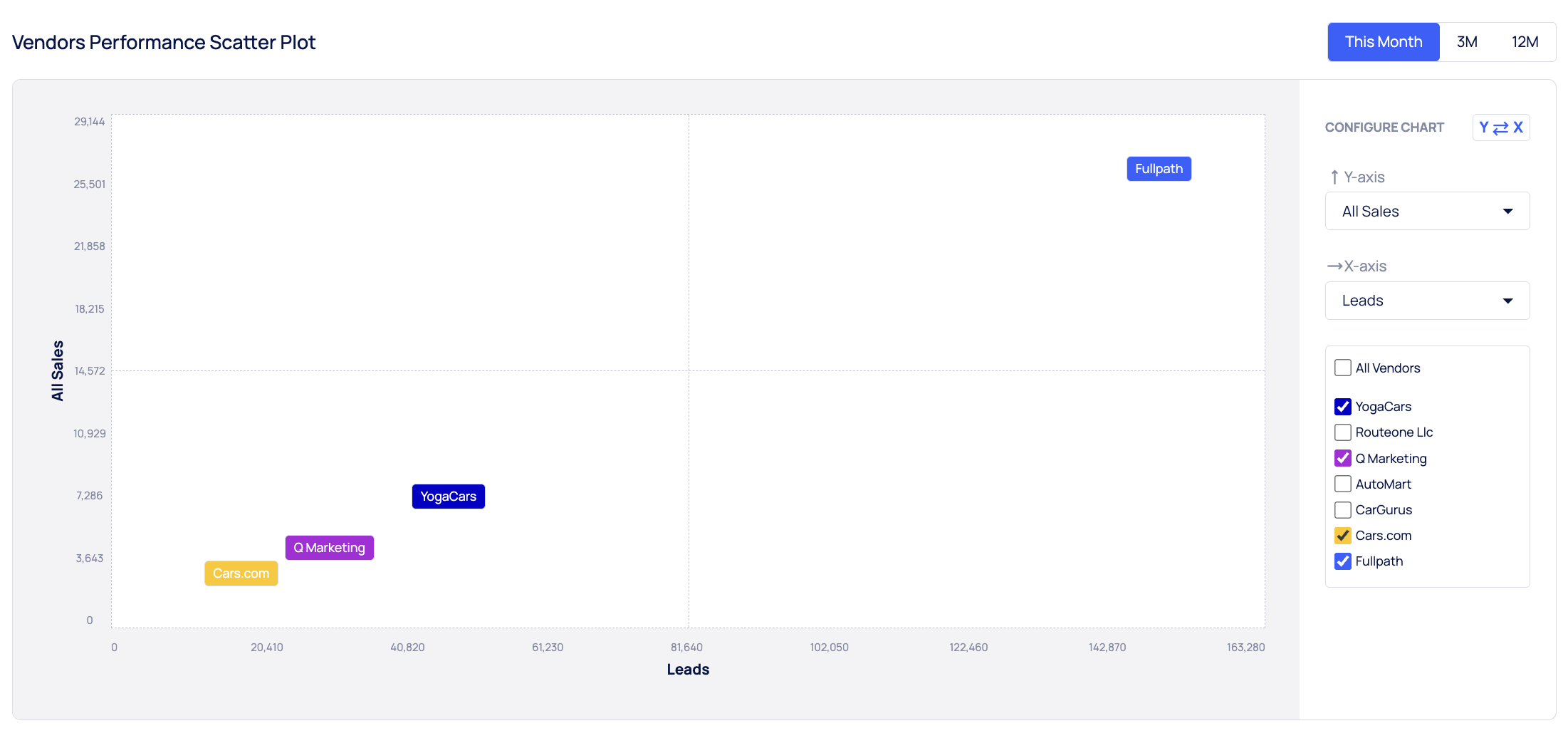
Task: Tick the CarGurus vendor checkbox
Action: (x=1343, y=510)
